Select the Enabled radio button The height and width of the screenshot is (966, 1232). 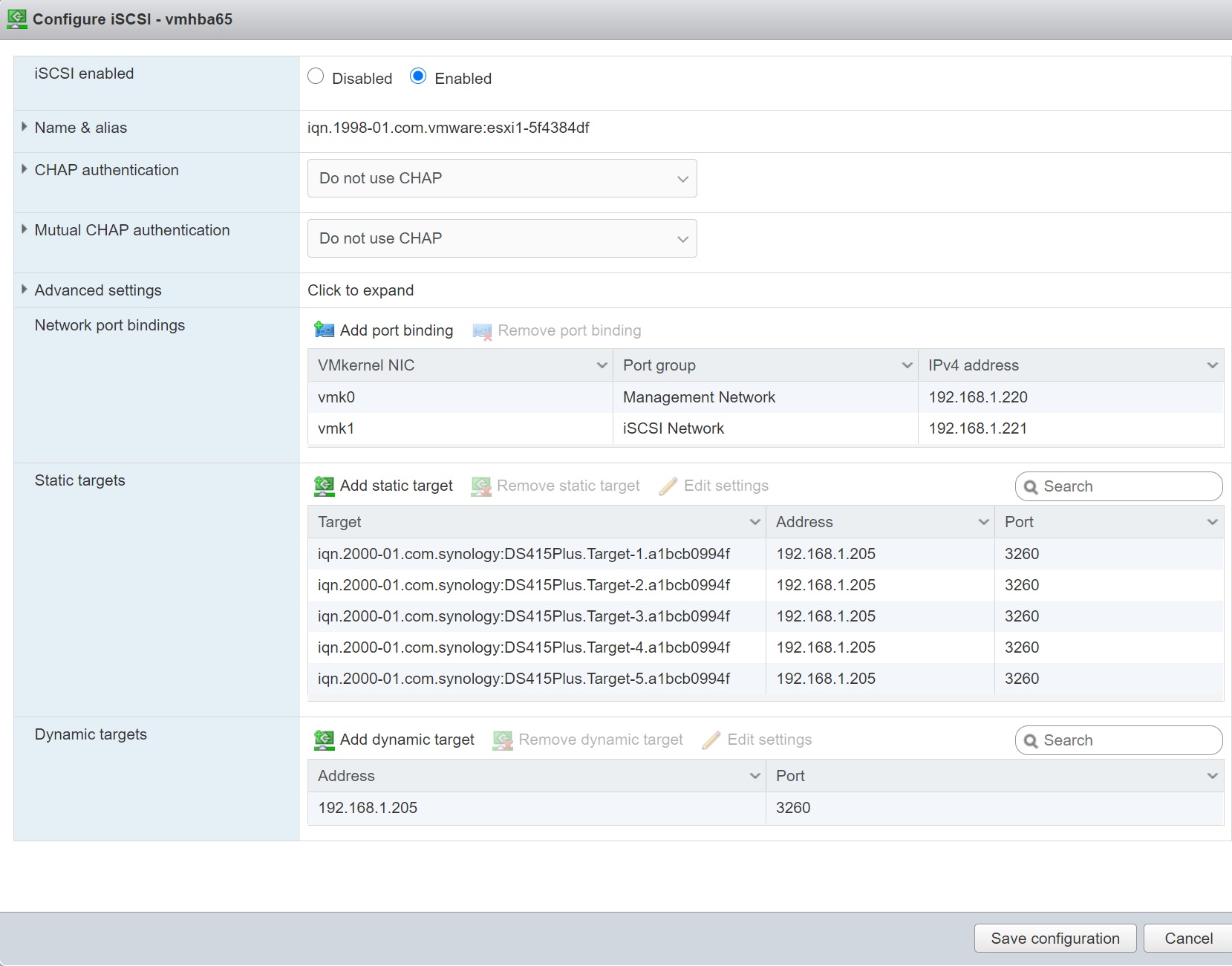click(x=418, y=76)
